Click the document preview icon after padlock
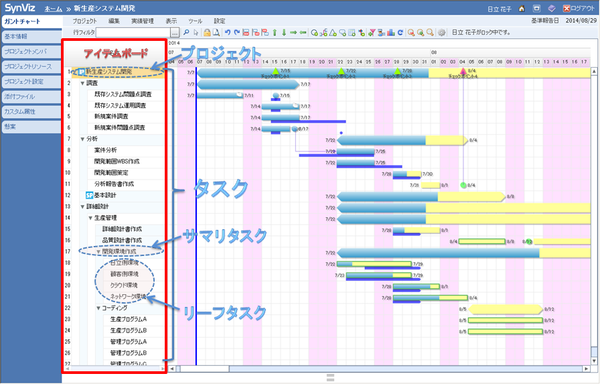The image size is (600, 384). point(216,33)
